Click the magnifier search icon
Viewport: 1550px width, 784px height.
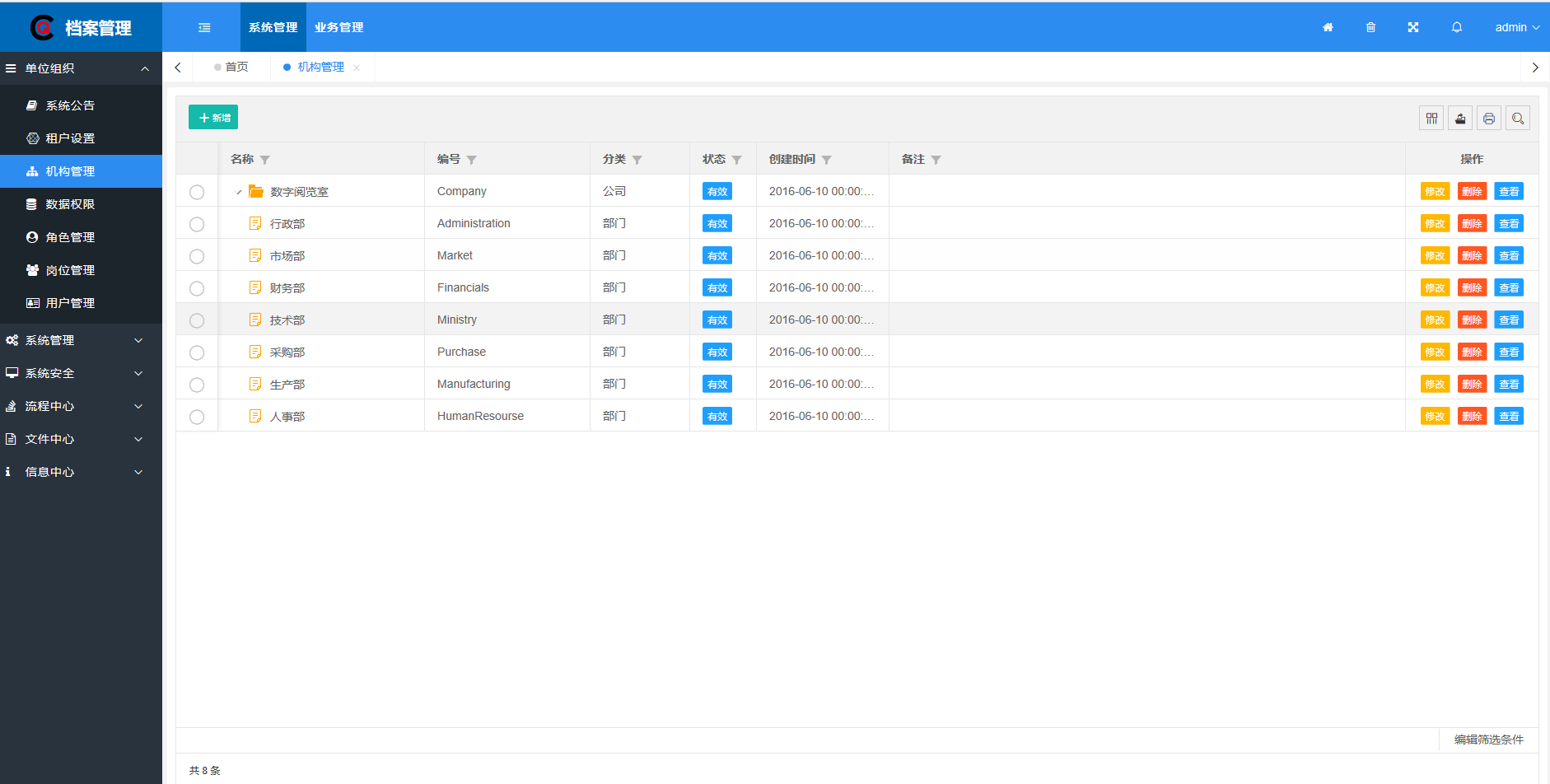pyautogui.click(x=1518, y=119)
